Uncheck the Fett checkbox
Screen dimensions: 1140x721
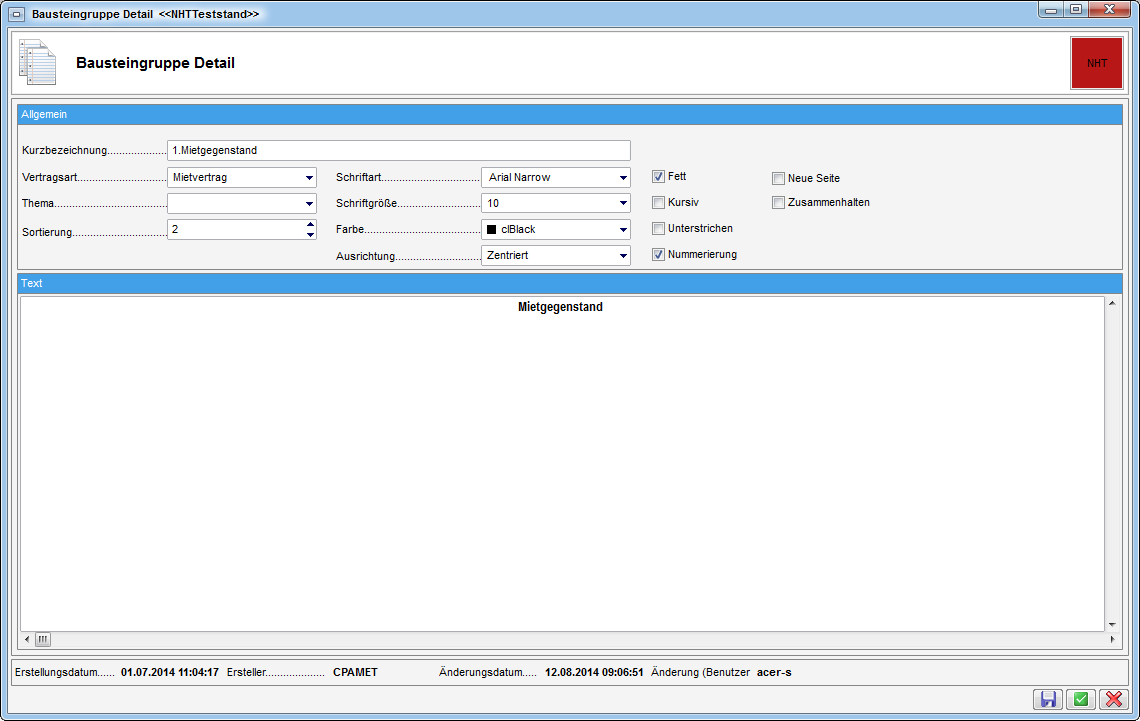pyautogui.click(x=658, y=177)
